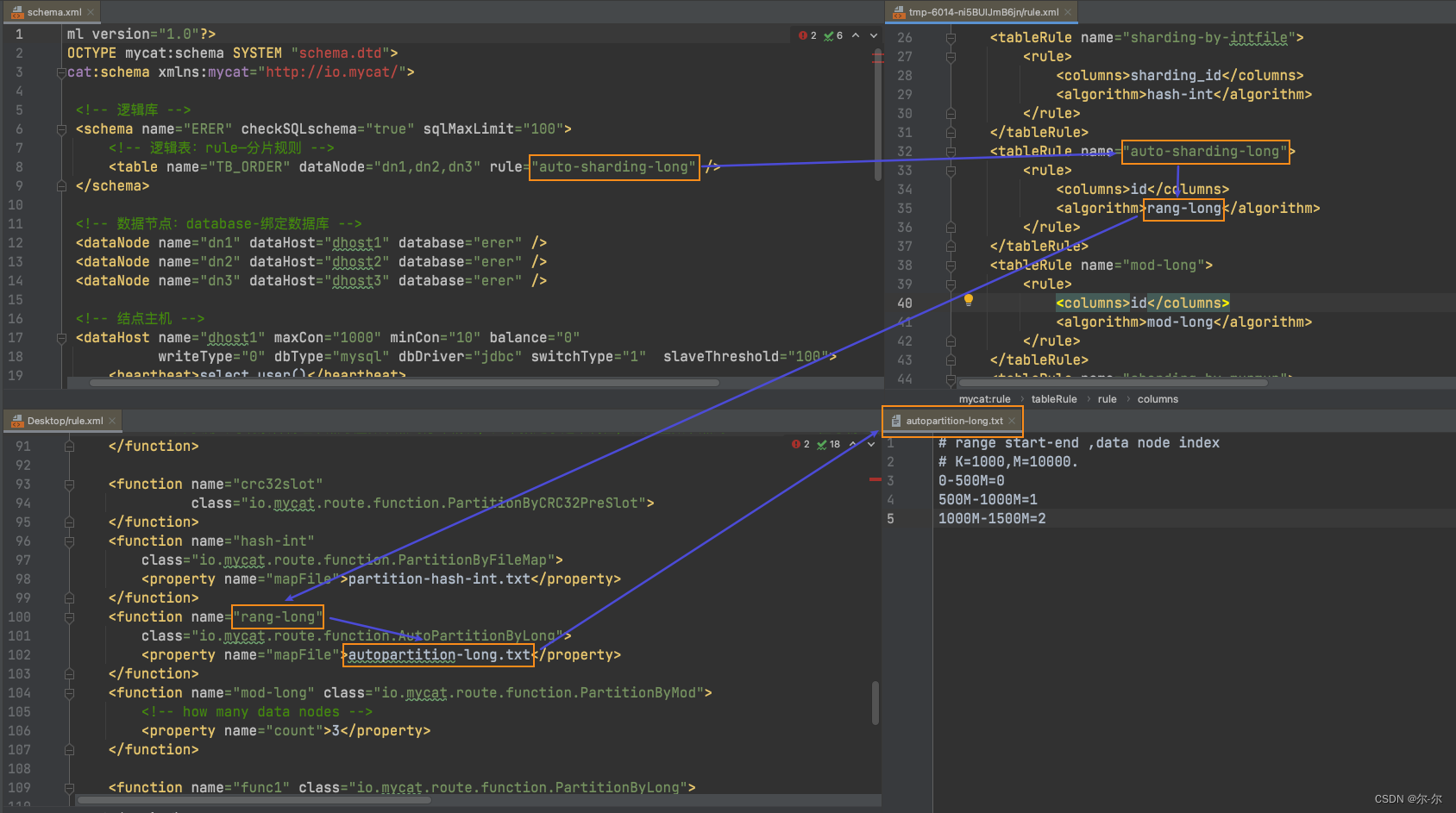Click "rang-long" inside the algorithm tag, line 35
1456x813 pixels.
(1183, 209)
